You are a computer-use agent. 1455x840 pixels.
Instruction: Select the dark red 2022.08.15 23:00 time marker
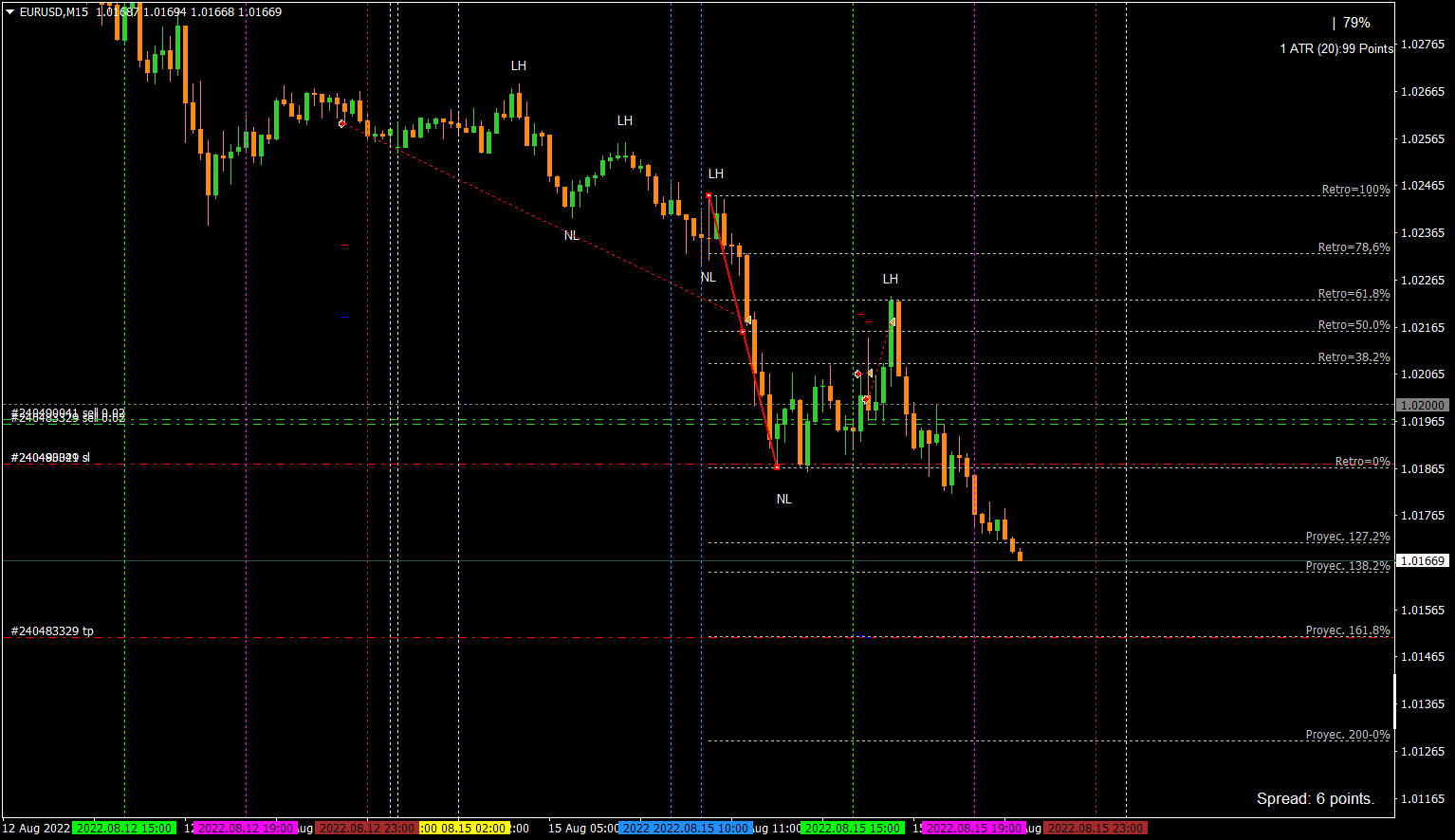click(1096, 829)
